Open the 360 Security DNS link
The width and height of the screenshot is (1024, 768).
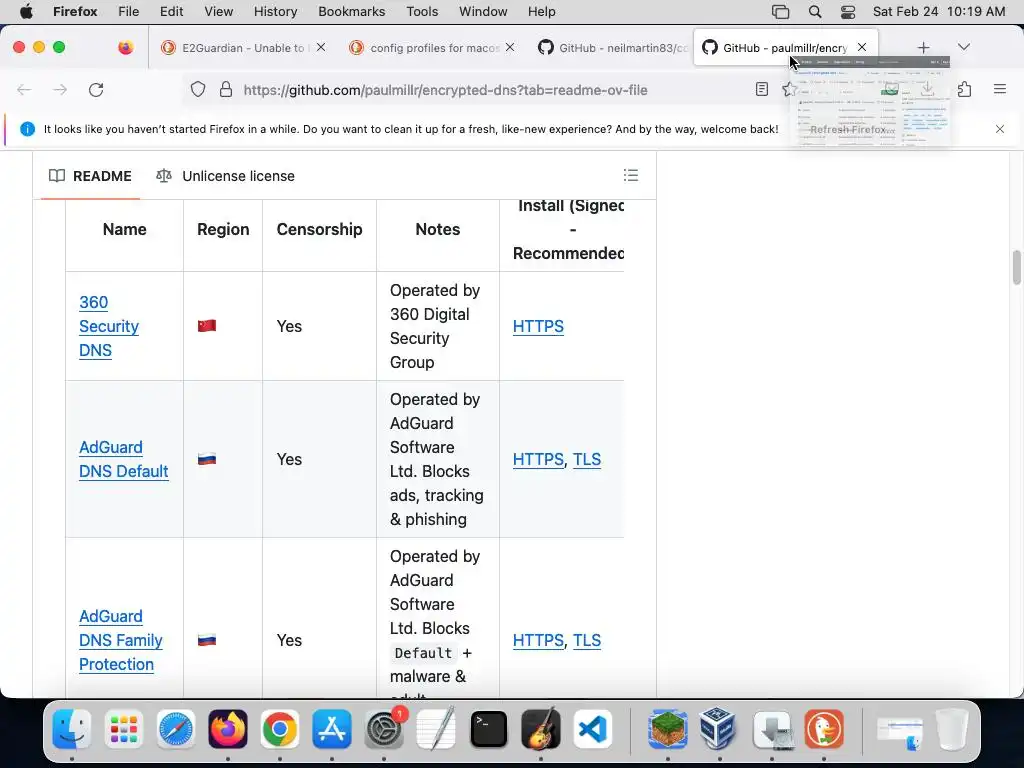pyautogui.click(x=108, y=326)
